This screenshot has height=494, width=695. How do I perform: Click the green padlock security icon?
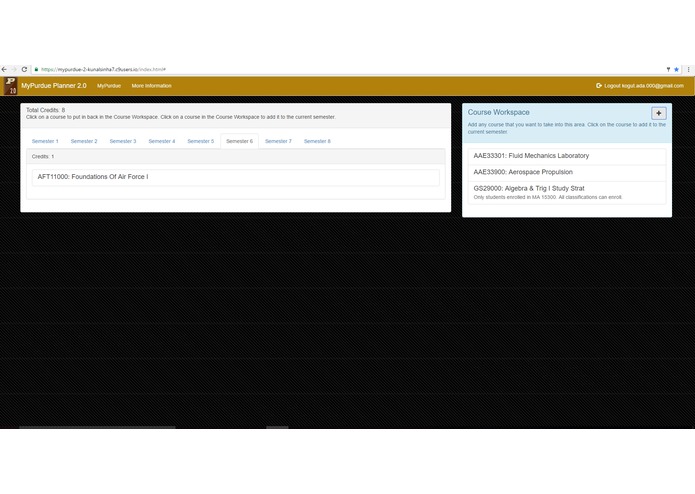click(36, 70)
